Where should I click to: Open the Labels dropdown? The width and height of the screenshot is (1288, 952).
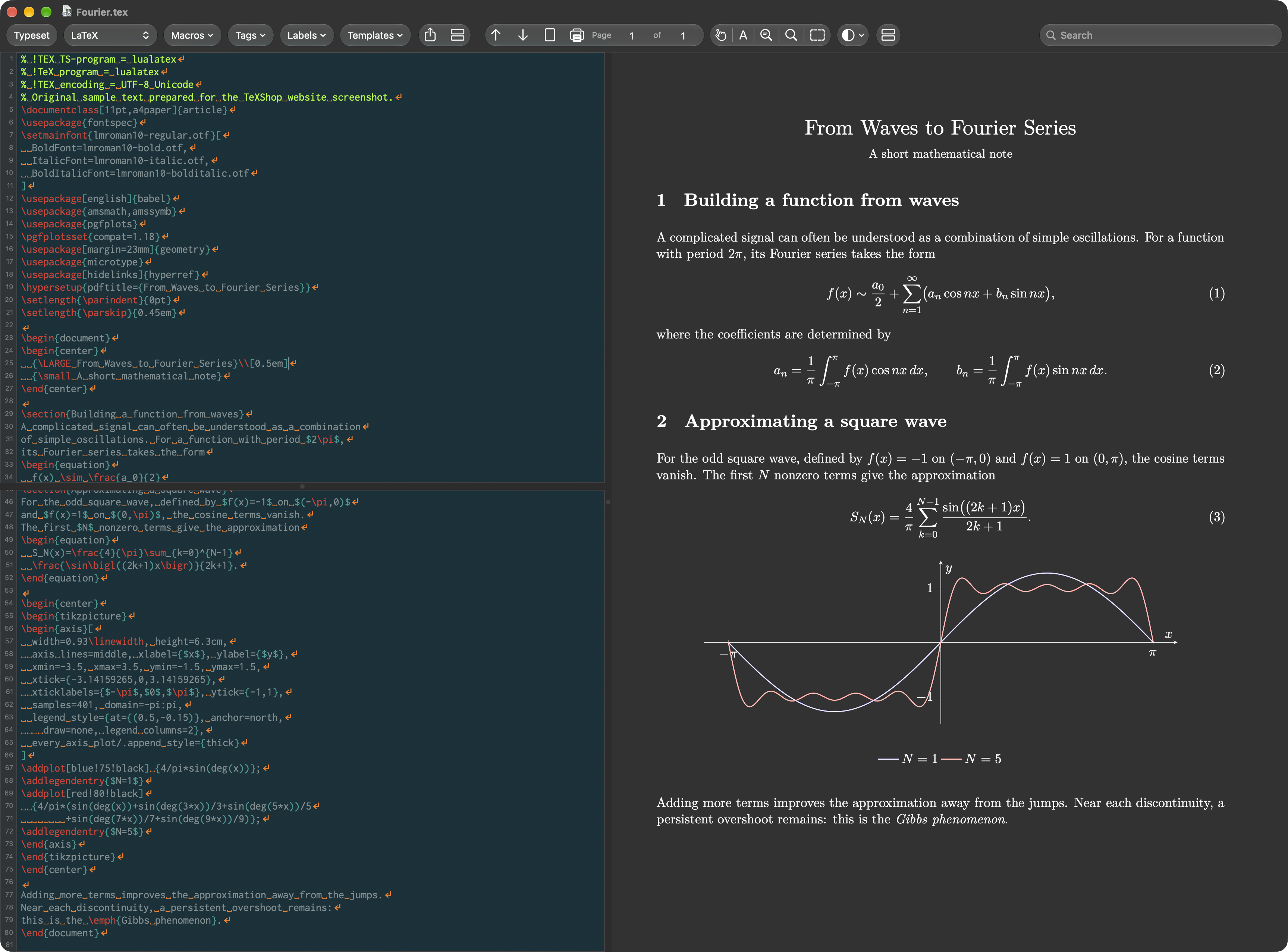307,35
